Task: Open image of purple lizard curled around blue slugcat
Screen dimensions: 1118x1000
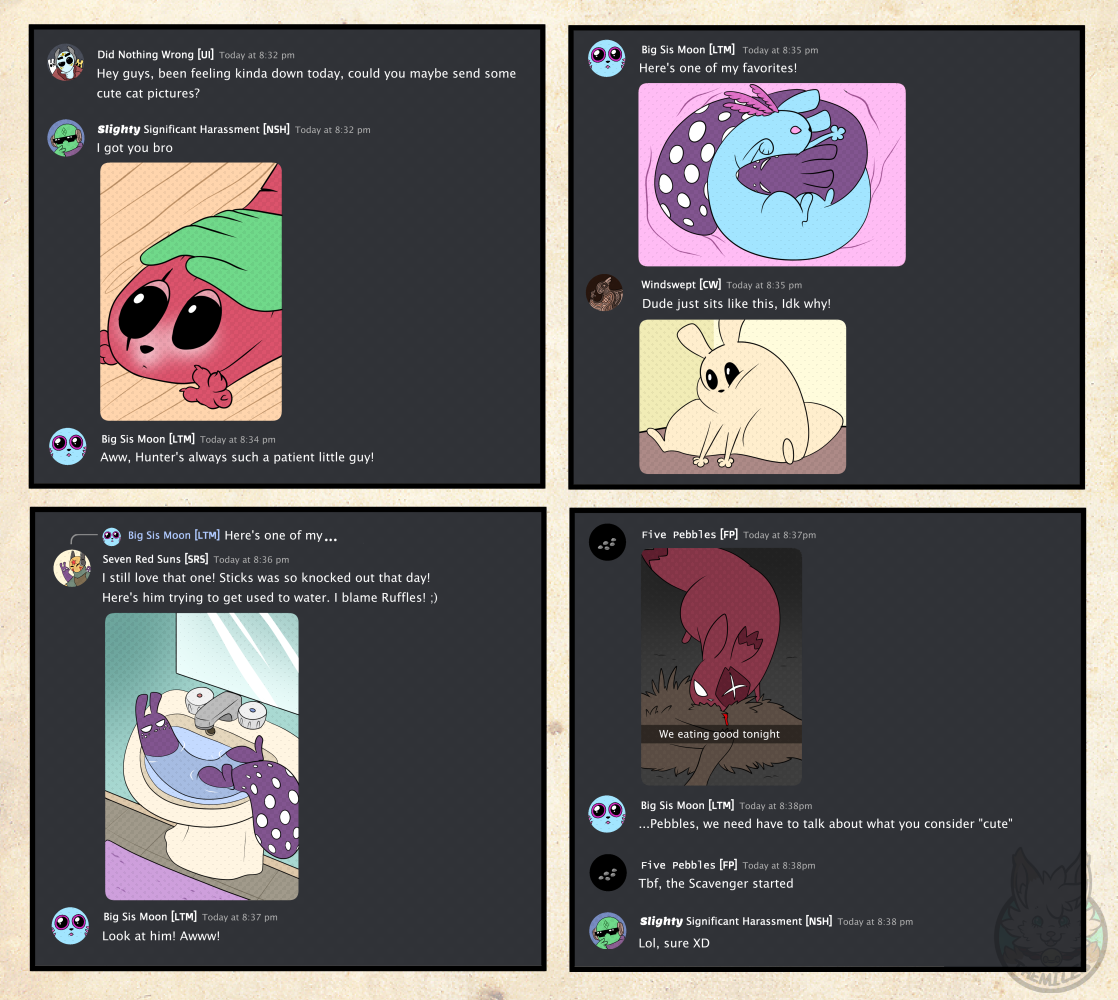Action: [x=772, y=175]
